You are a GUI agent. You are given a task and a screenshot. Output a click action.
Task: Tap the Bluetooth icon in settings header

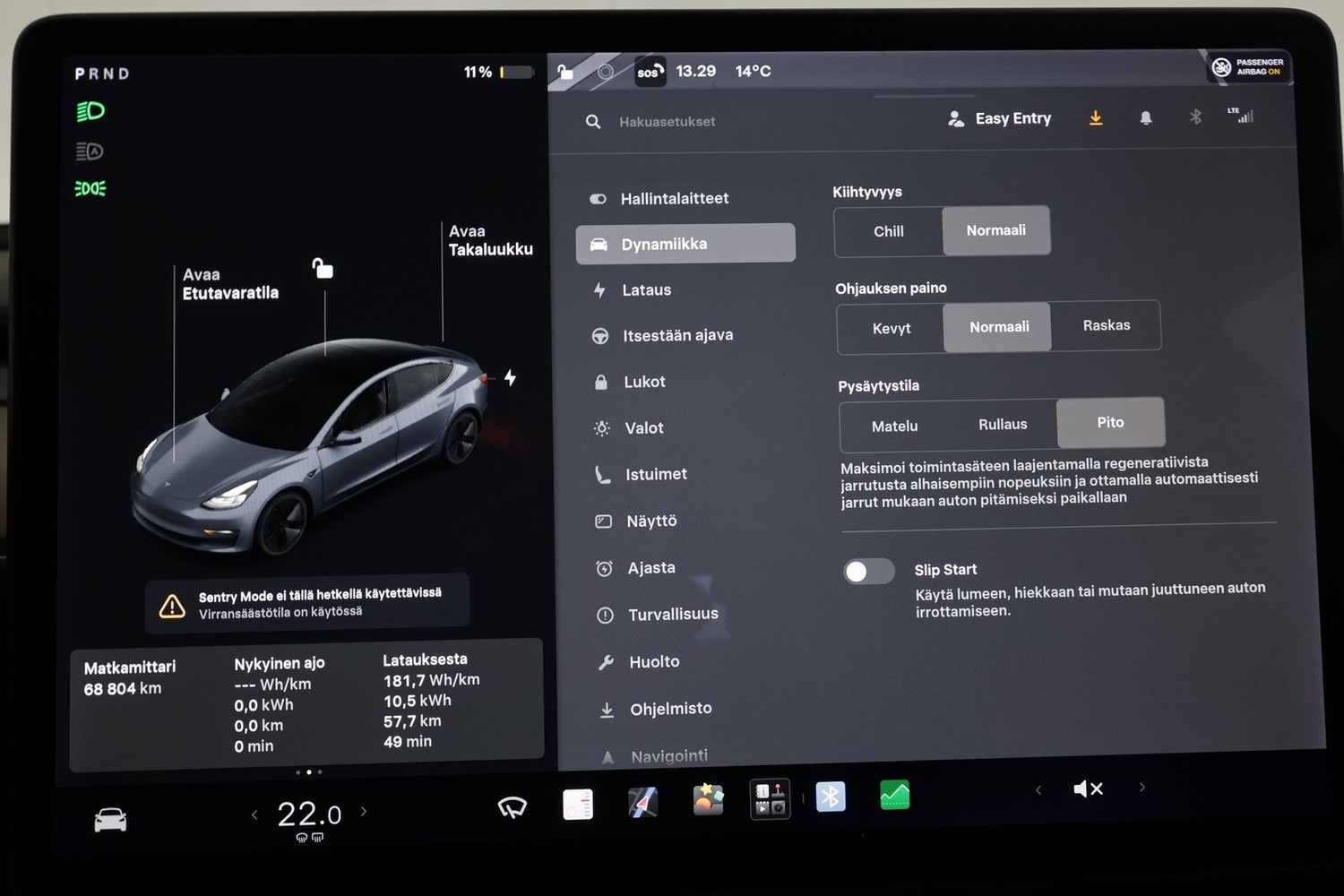[1194, 116]
